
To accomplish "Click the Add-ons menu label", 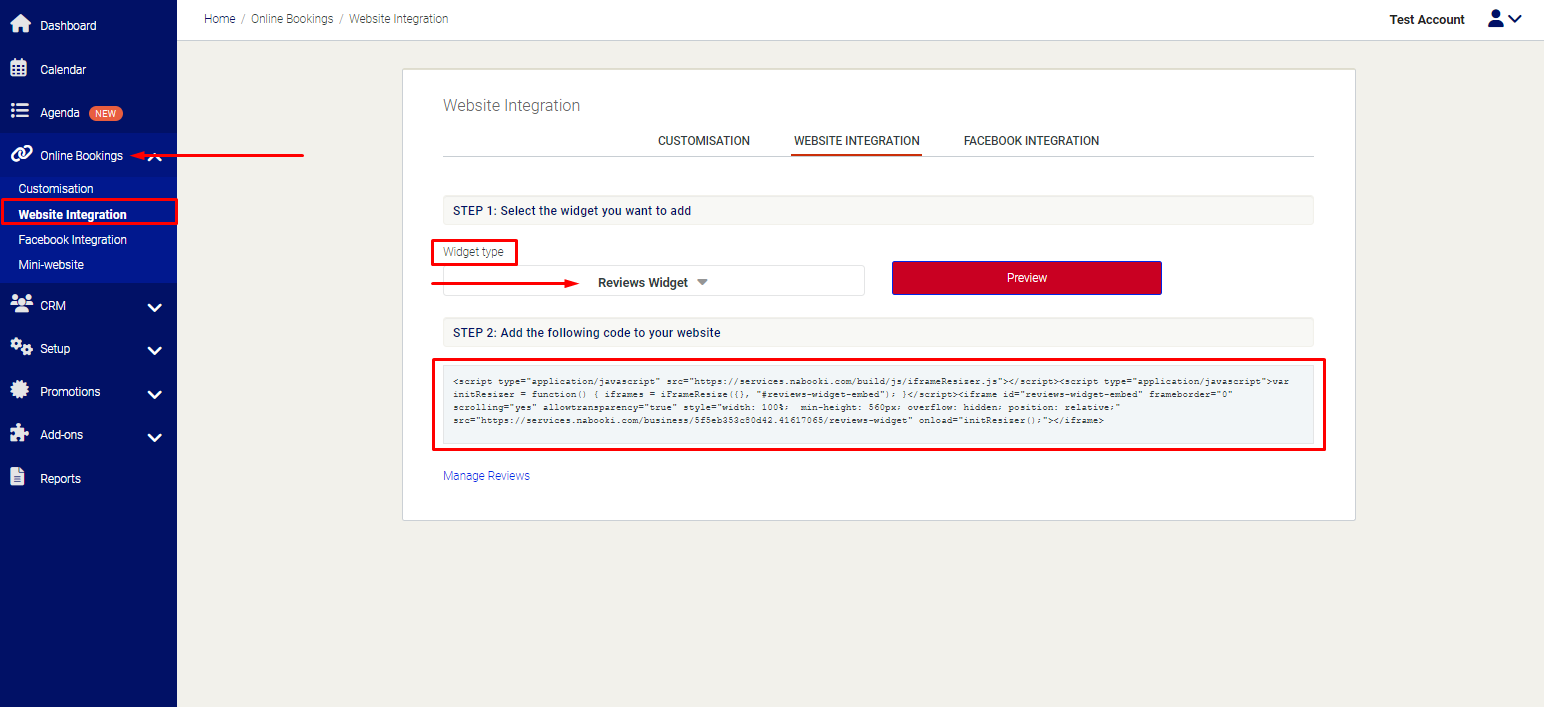I will 62,435.
